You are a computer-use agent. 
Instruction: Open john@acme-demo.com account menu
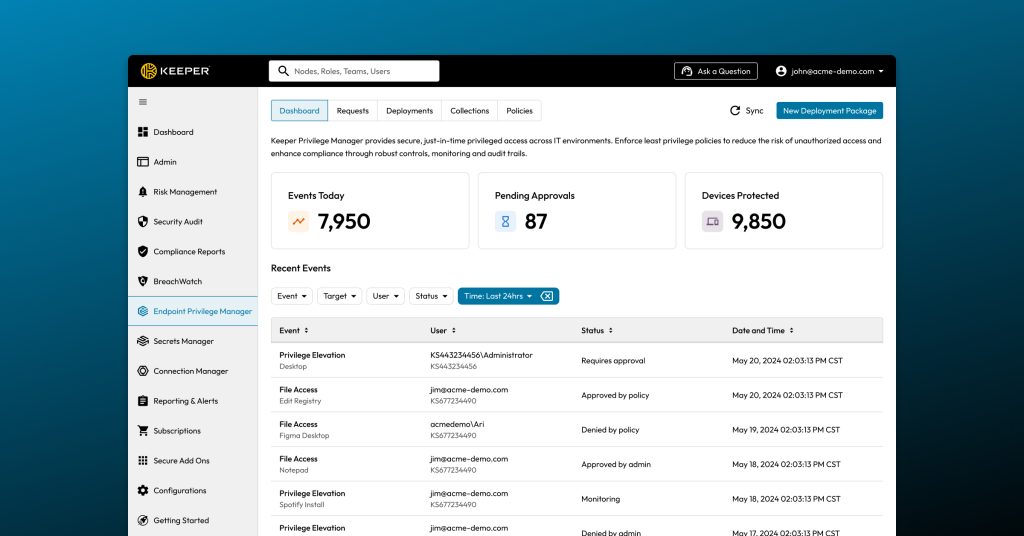[829, 71]
